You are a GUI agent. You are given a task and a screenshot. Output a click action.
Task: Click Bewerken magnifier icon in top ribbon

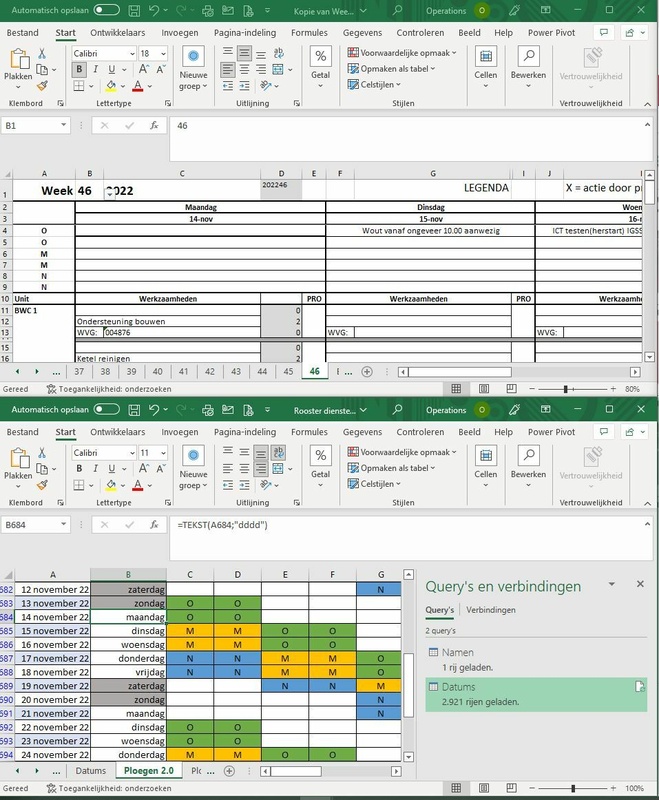click(528, 56)
